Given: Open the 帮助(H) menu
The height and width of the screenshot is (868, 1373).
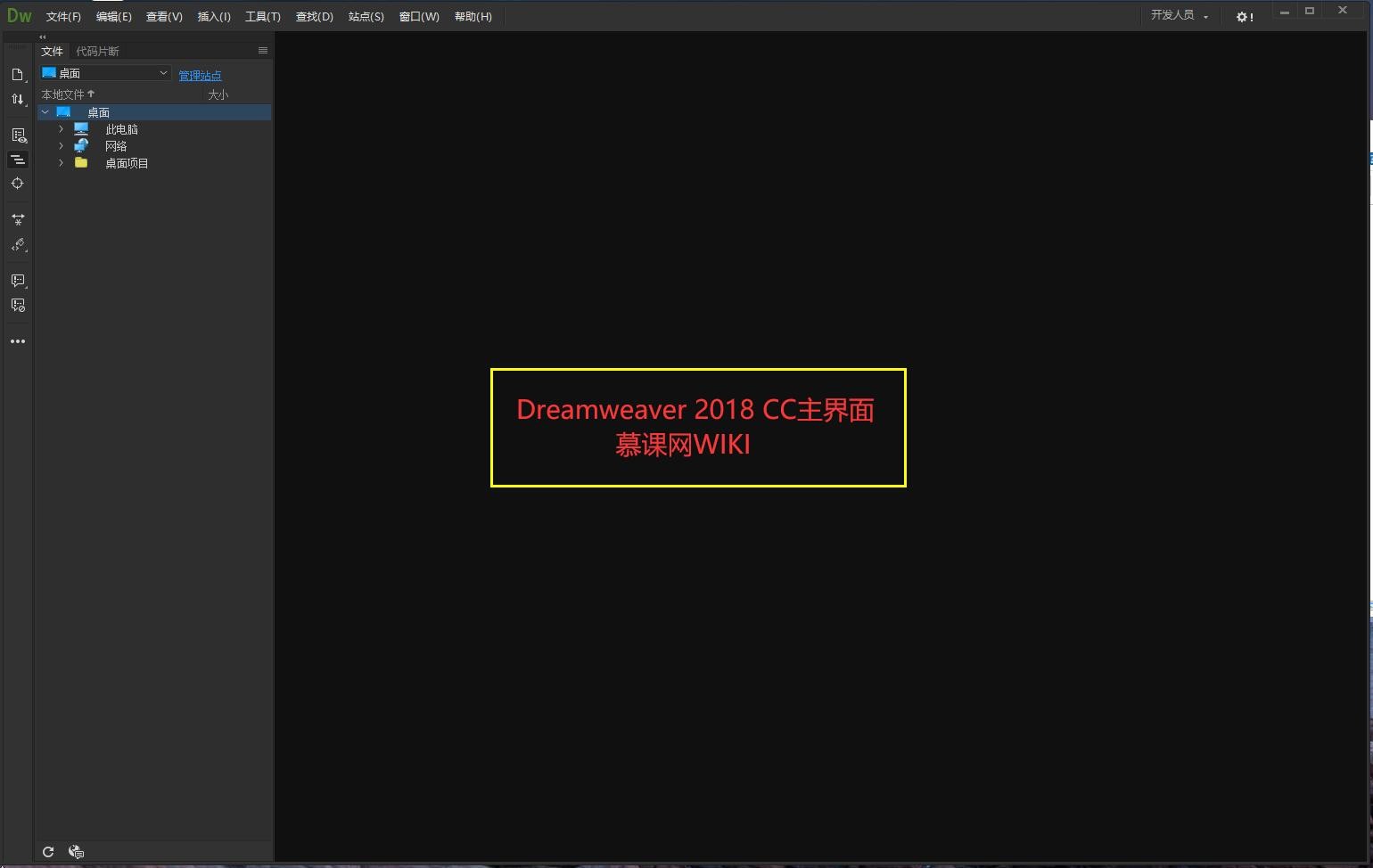Looking at the screenshot, I should [473, 17].
